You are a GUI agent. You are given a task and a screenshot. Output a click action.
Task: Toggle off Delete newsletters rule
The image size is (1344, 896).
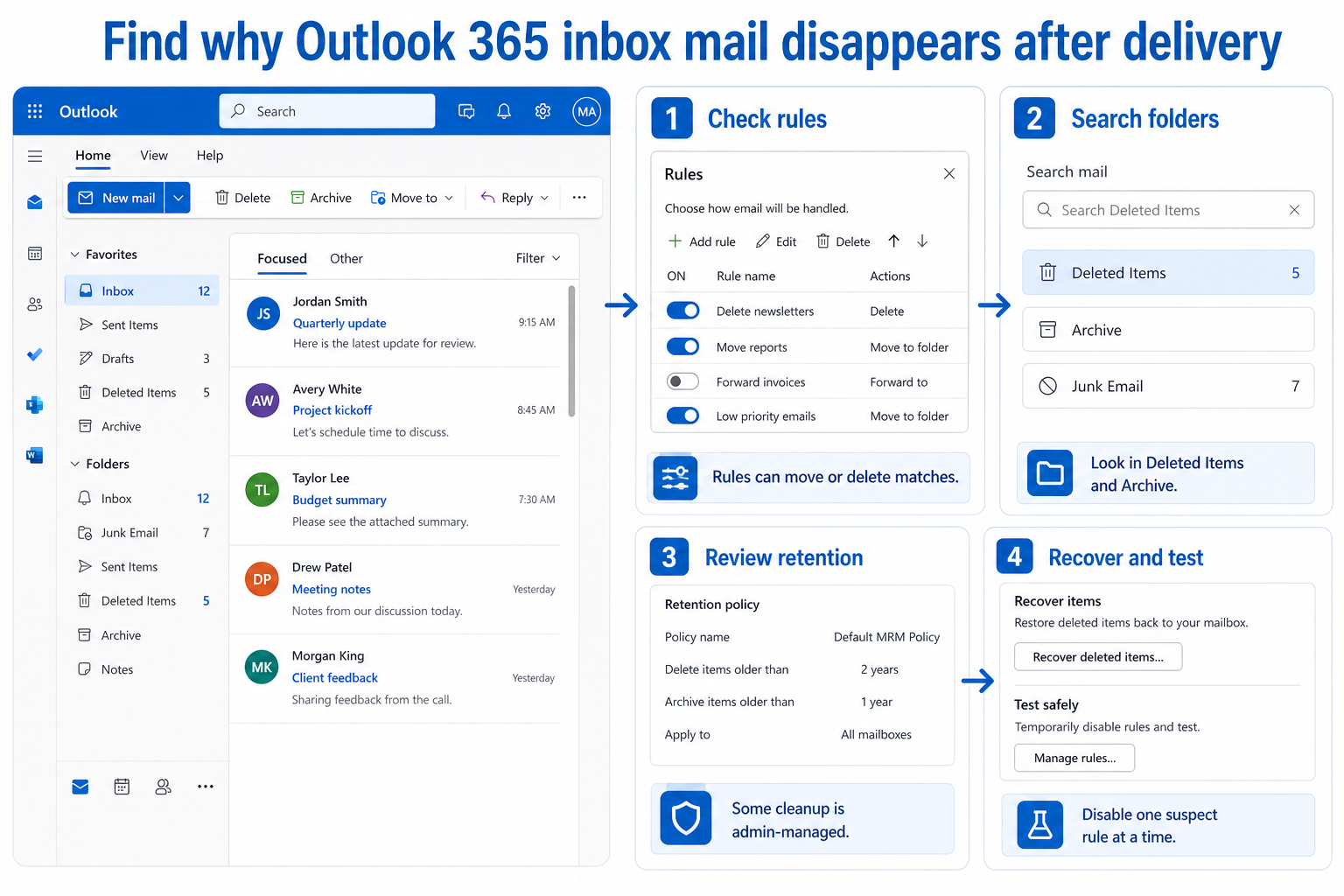point(682,311)
